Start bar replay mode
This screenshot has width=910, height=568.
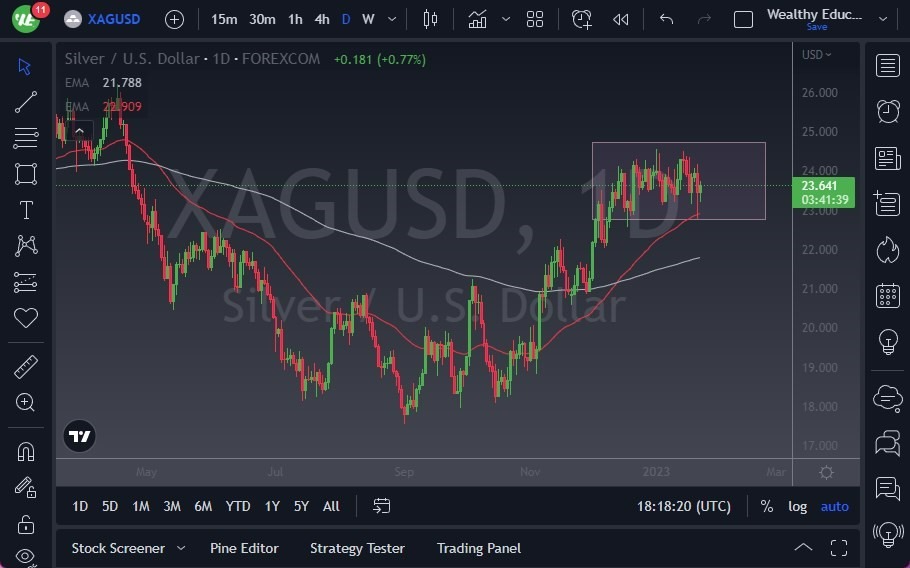620,20
